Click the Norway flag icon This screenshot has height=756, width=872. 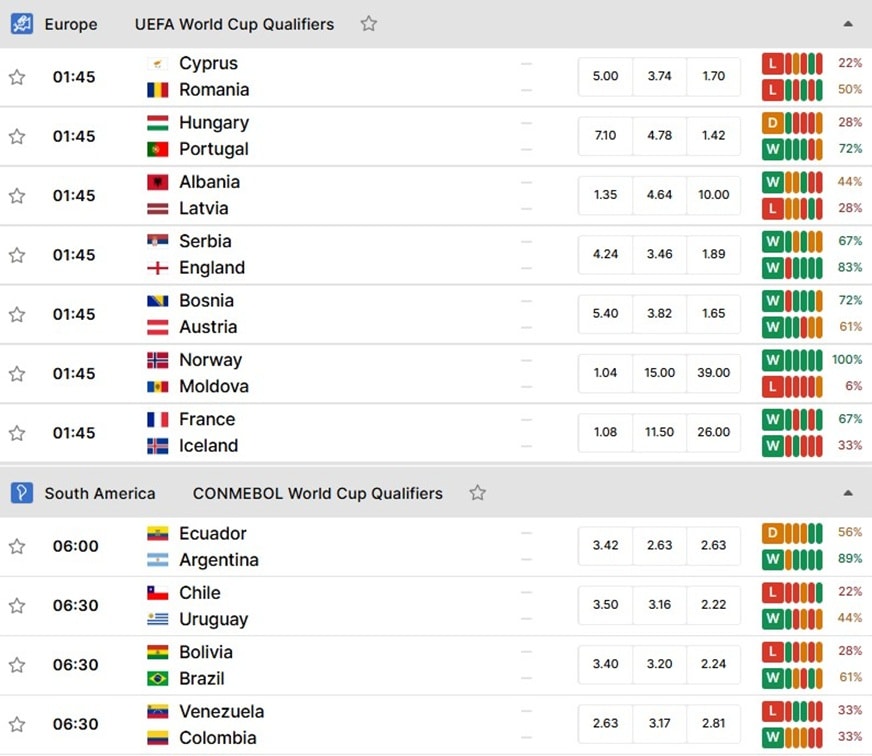[157, 360]
